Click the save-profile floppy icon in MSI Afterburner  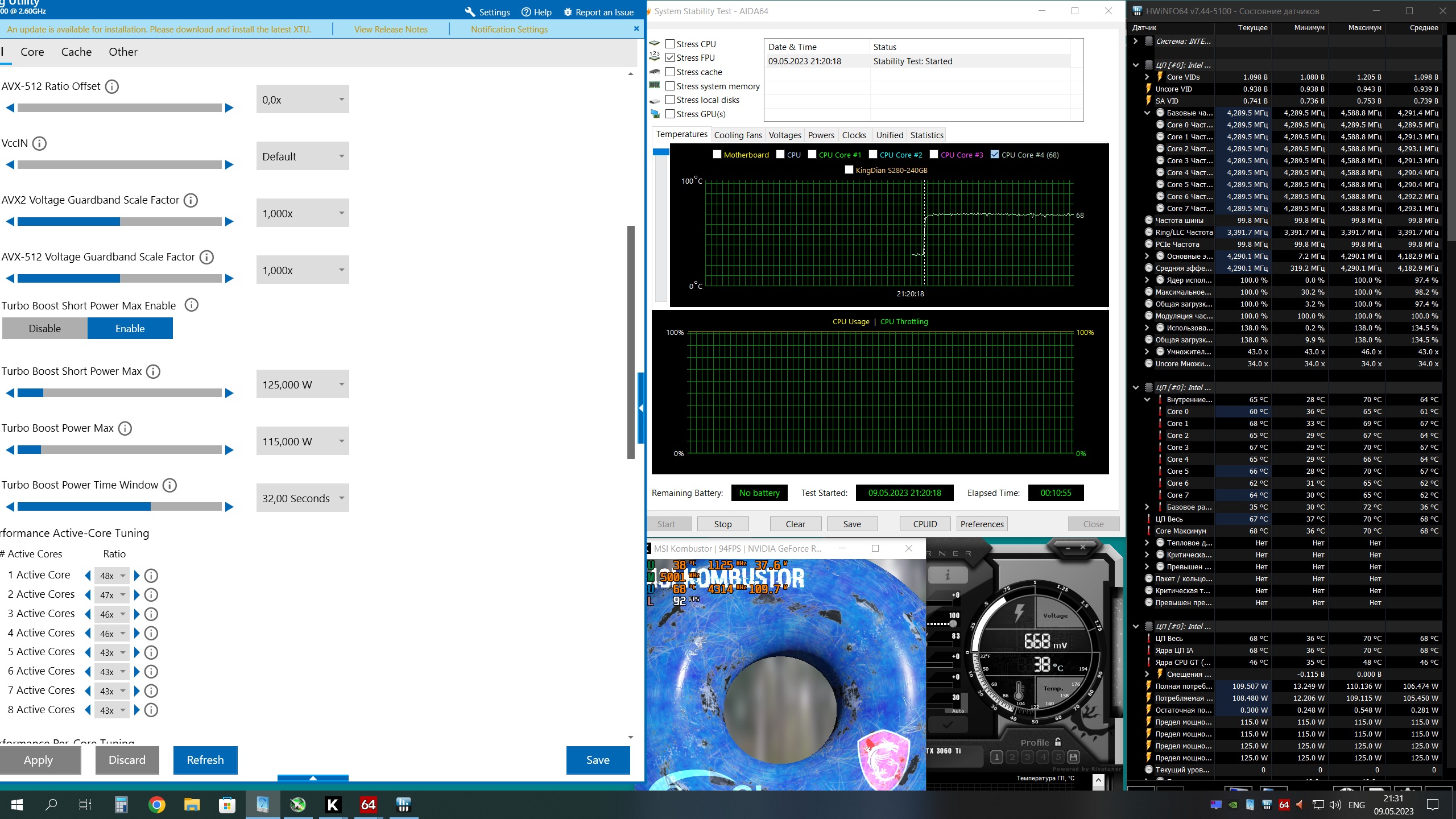click(x=1073, y=757)
